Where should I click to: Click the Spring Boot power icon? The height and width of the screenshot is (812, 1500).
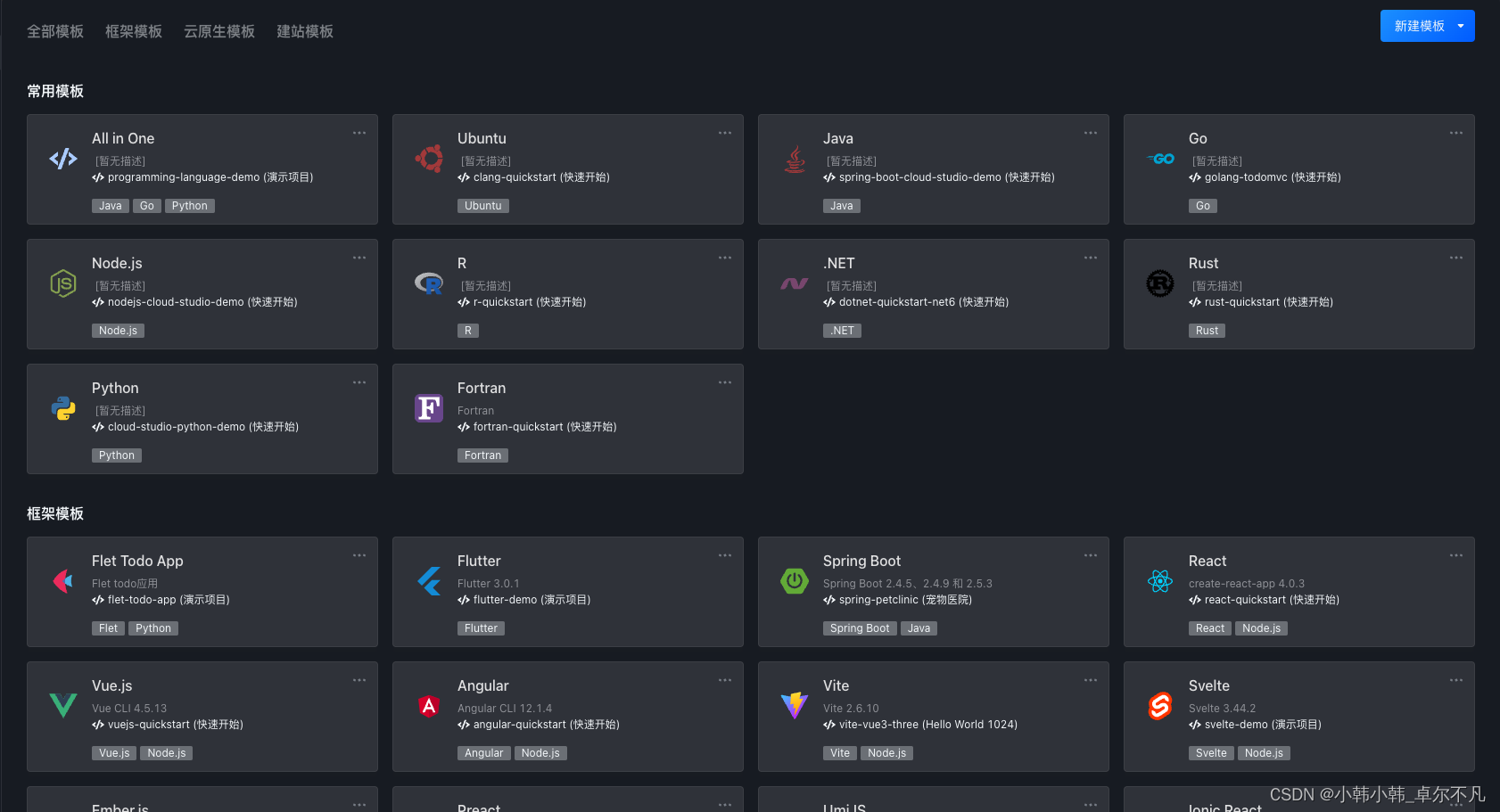click(x=795, y=581)
